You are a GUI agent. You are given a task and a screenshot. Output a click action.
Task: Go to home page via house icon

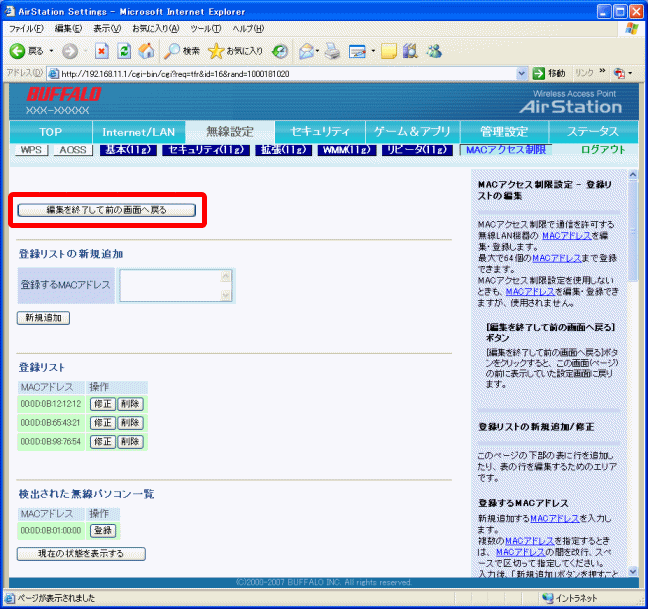coord(146,51)
